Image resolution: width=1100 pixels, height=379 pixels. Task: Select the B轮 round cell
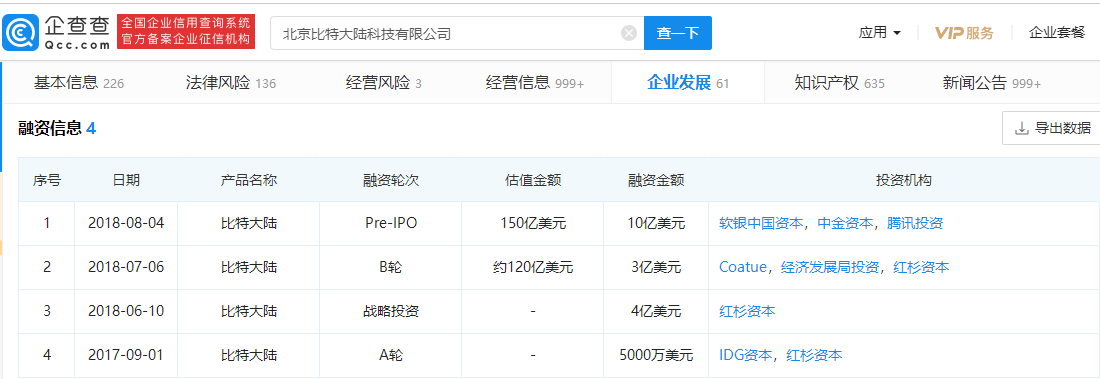point(391,267)
